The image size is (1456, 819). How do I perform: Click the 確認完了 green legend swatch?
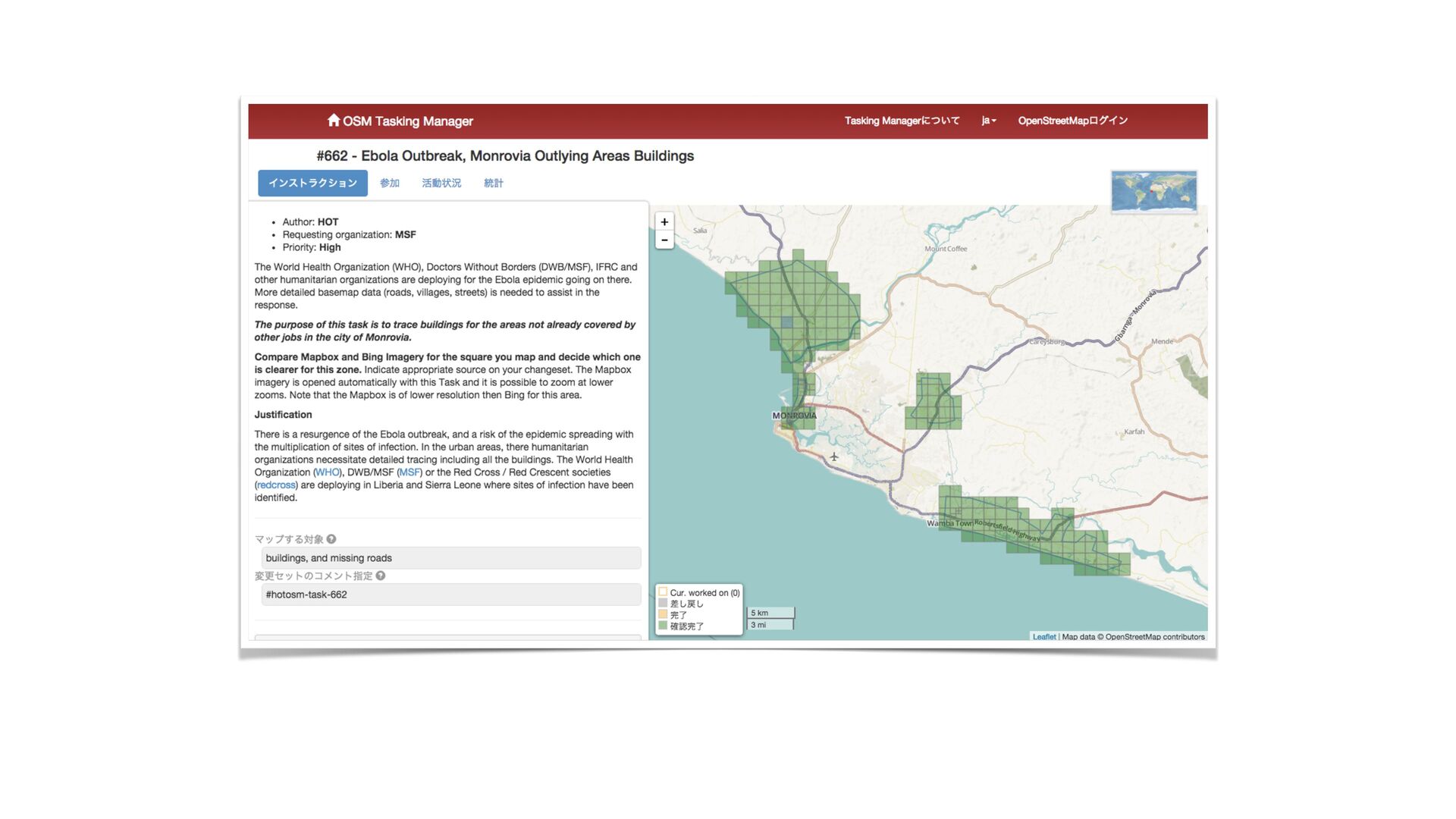click(663, 626)
